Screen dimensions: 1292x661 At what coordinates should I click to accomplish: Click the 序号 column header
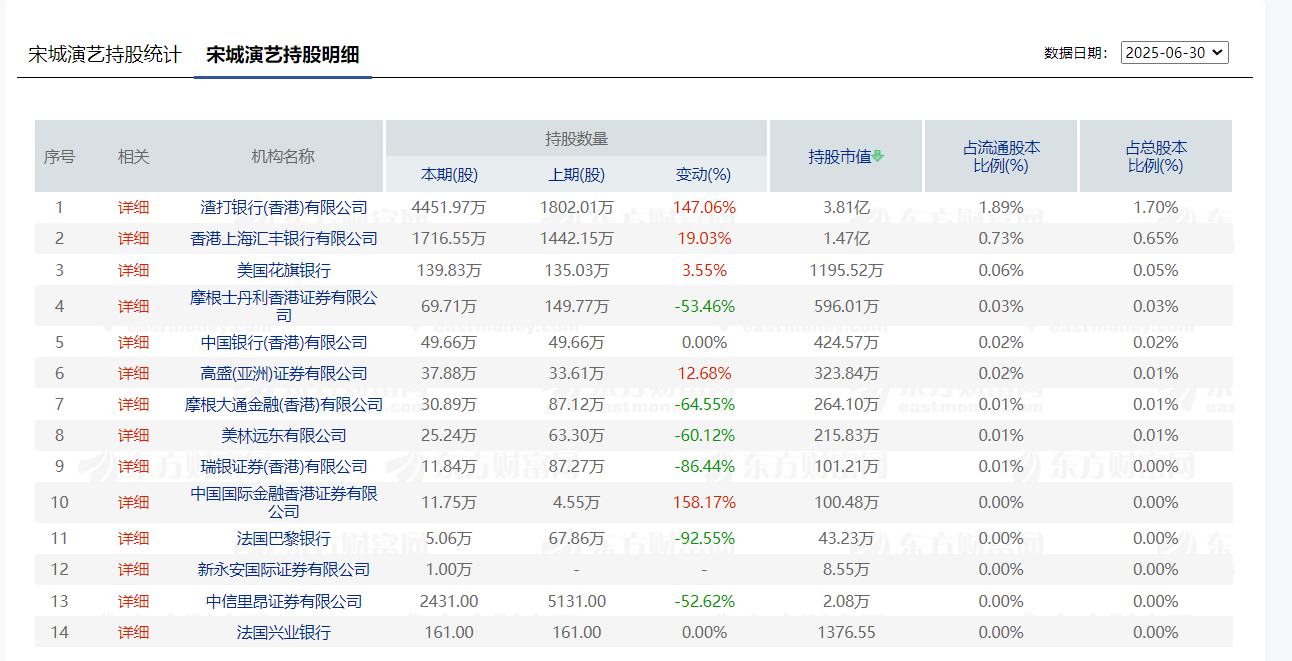click(59, 156)
